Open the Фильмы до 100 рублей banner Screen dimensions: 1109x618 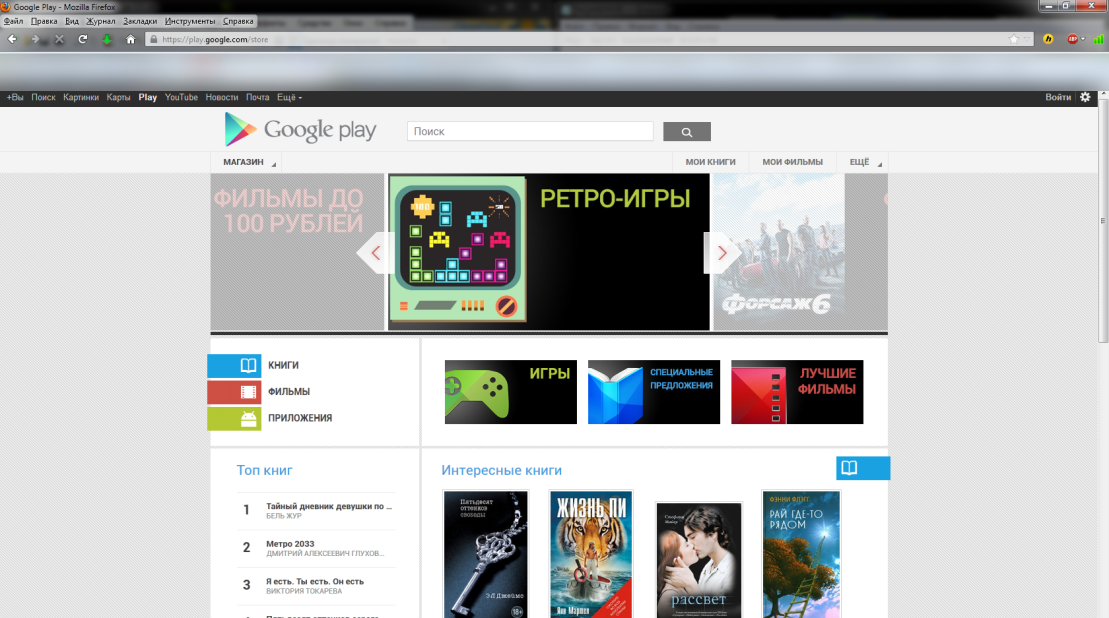297,252
